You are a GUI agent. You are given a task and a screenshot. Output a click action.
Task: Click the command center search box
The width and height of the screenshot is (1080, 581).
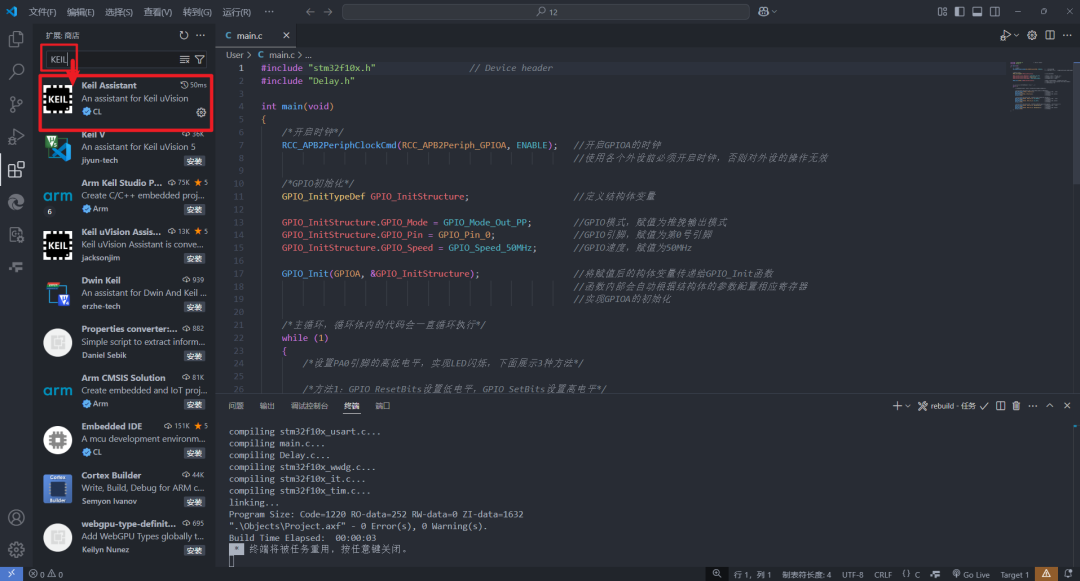[x=546, y=12]
